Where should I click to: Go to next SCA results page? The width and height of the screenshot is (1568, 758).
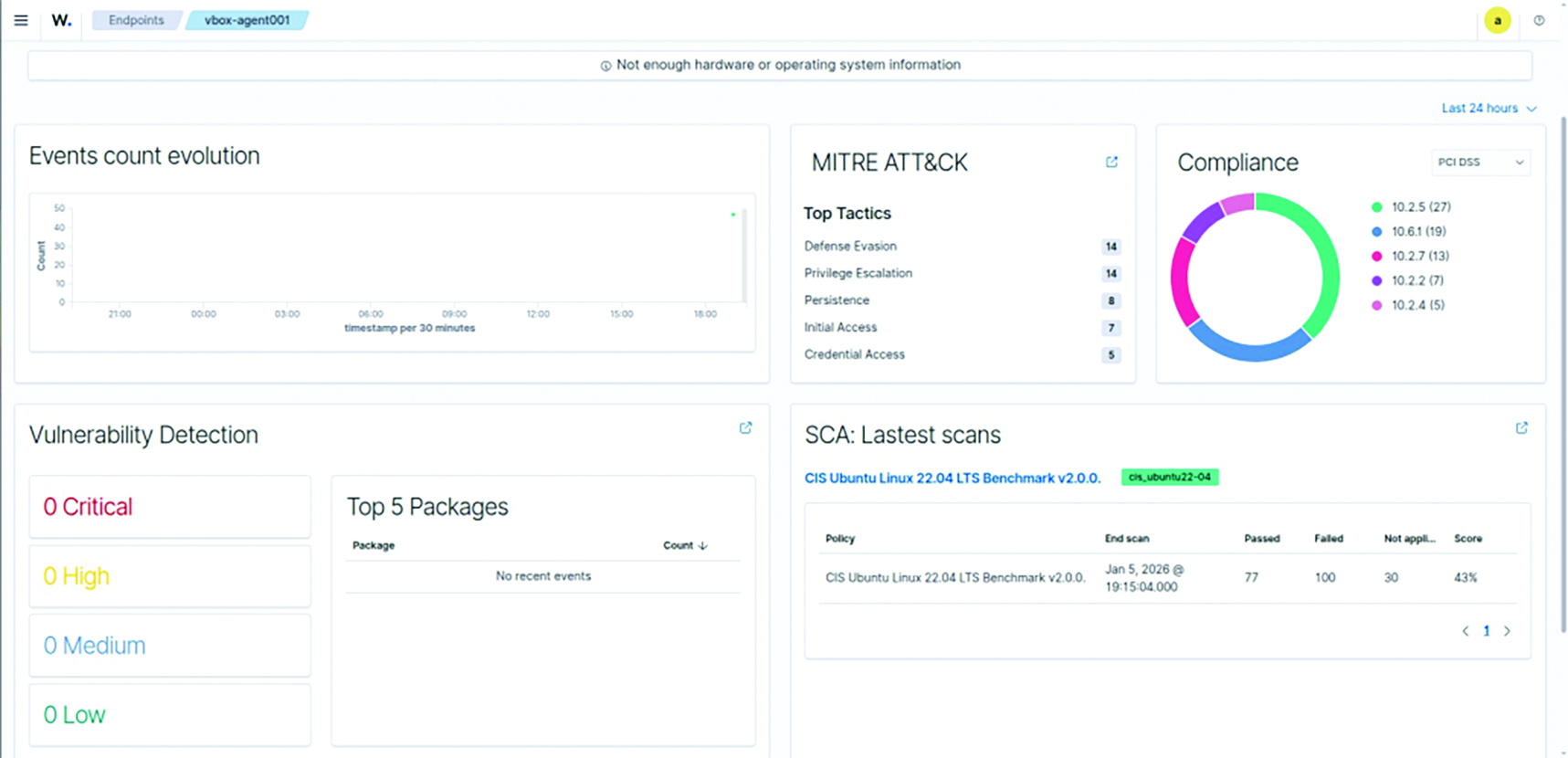pos(1507,631)
